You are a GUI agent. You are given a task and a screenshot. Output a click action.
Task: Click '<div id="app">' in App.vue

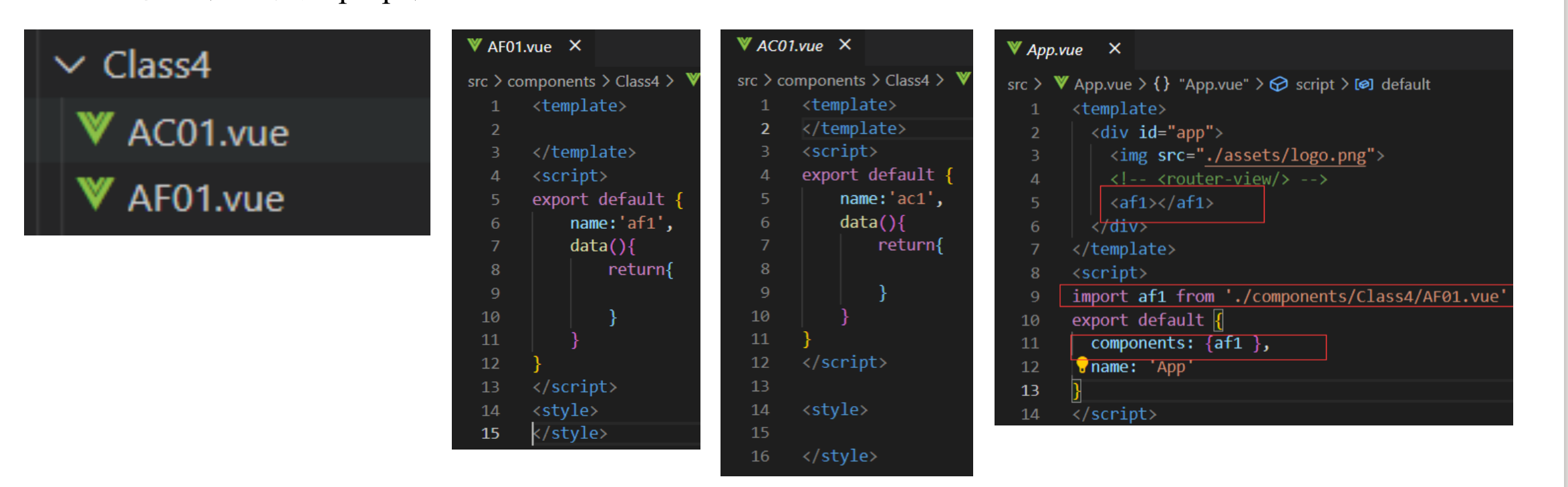pos(1157,132)
